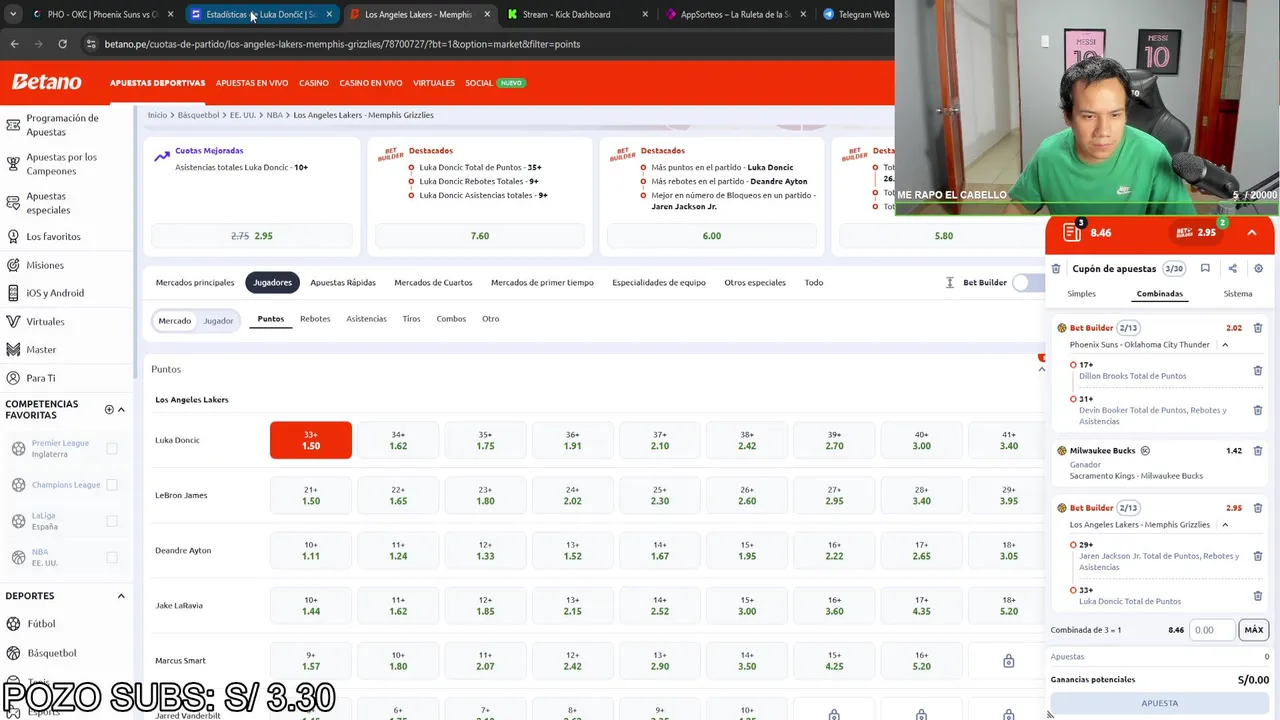Click the NBA breadcrumb link

(274, 115)
